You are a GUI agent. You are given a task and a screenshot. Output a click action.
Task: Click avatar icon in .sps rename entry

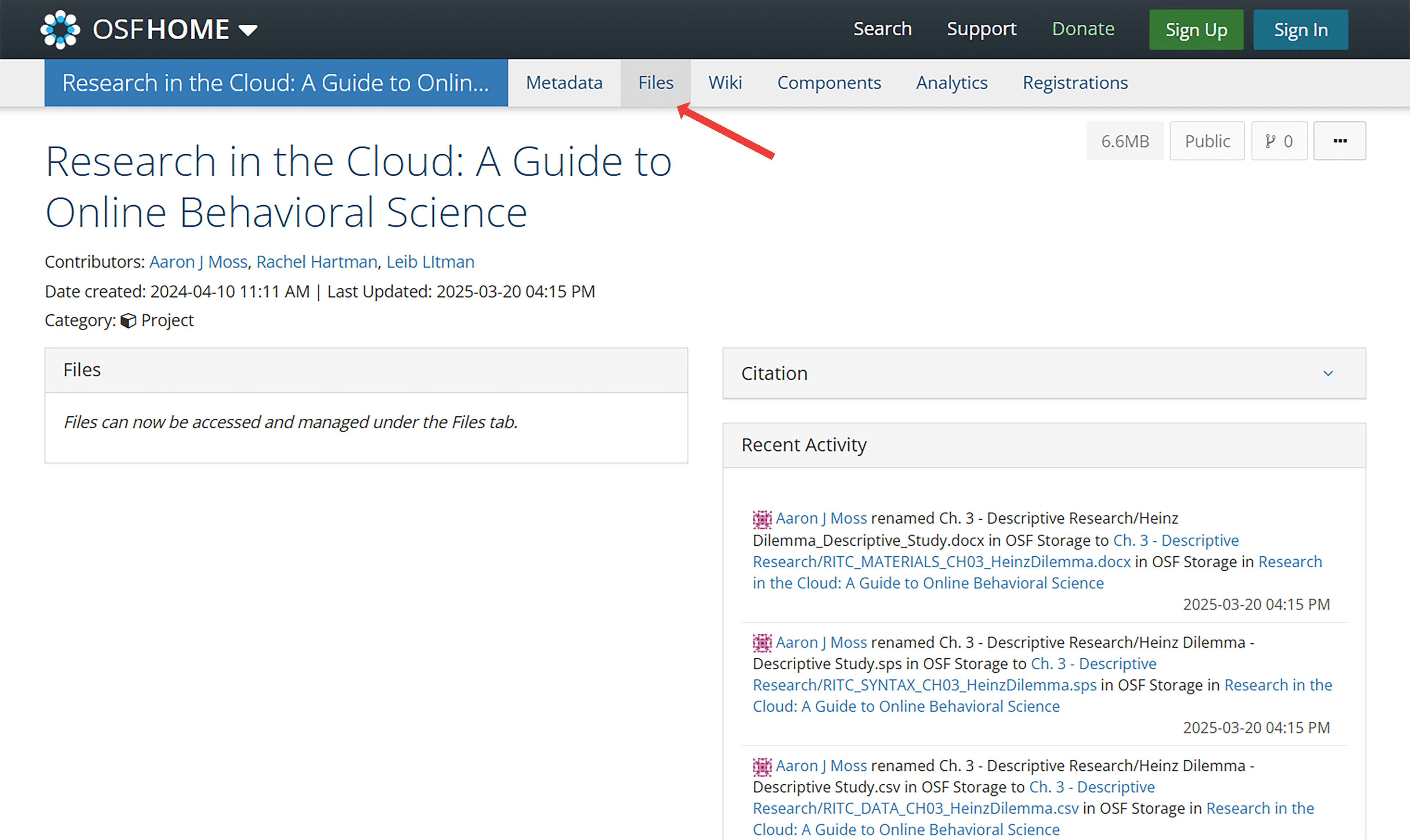(x=762, y=643)
